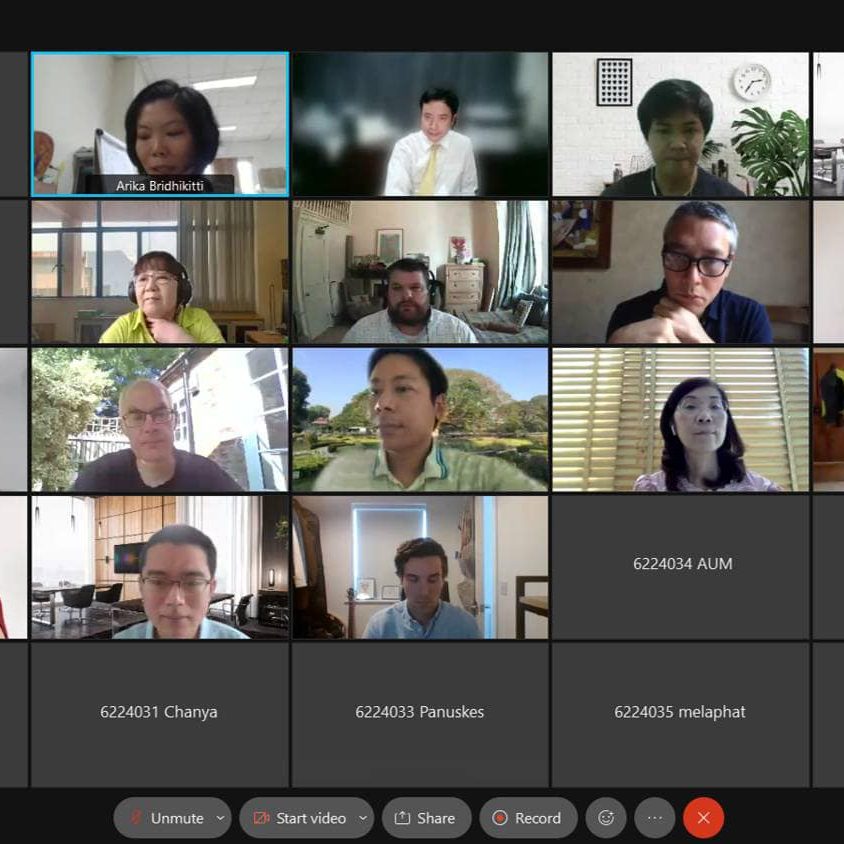Image resolution: width=844 pixels, height=844 pixels.
Task: Start recording with the Record button
Action: (528, 818)
